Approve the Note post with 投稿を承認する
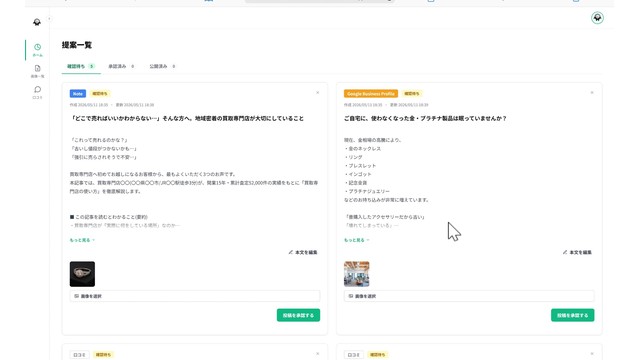 [298, 315]
